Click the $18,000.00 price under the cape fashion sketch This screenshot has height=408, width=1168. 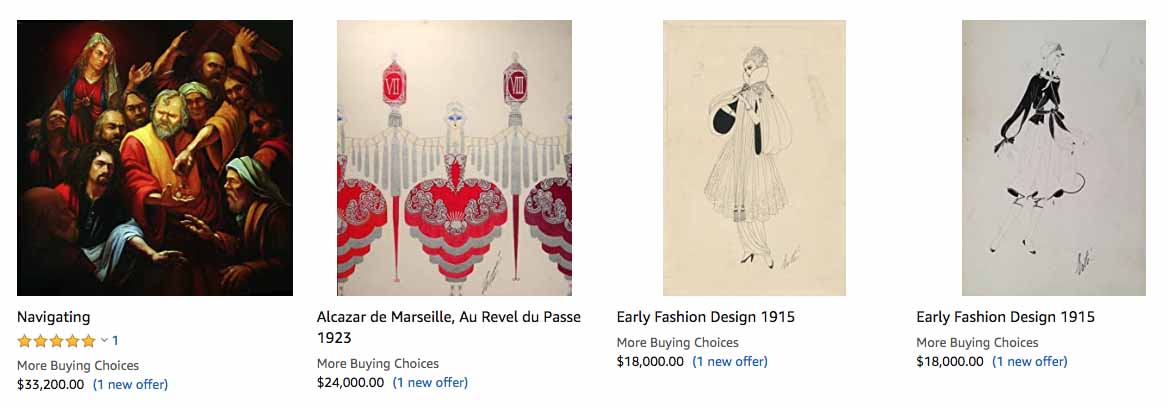650,361
